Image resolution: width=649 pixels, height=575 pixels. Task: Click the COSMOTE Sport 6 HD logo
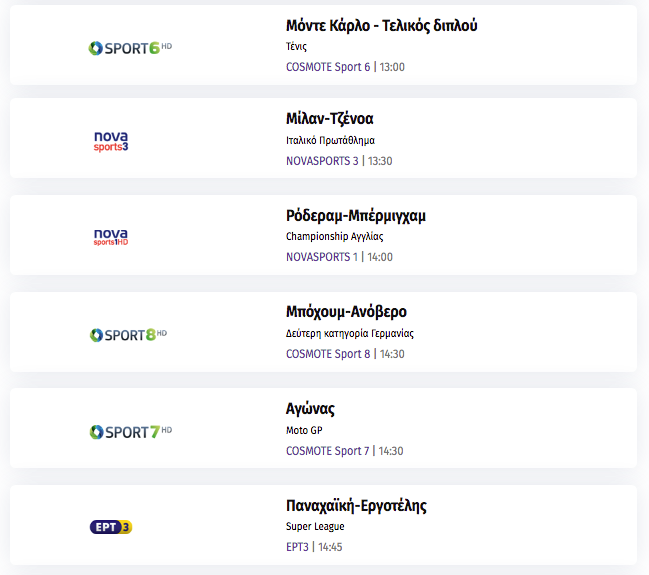pyautogui.click(x=130, y=48)
